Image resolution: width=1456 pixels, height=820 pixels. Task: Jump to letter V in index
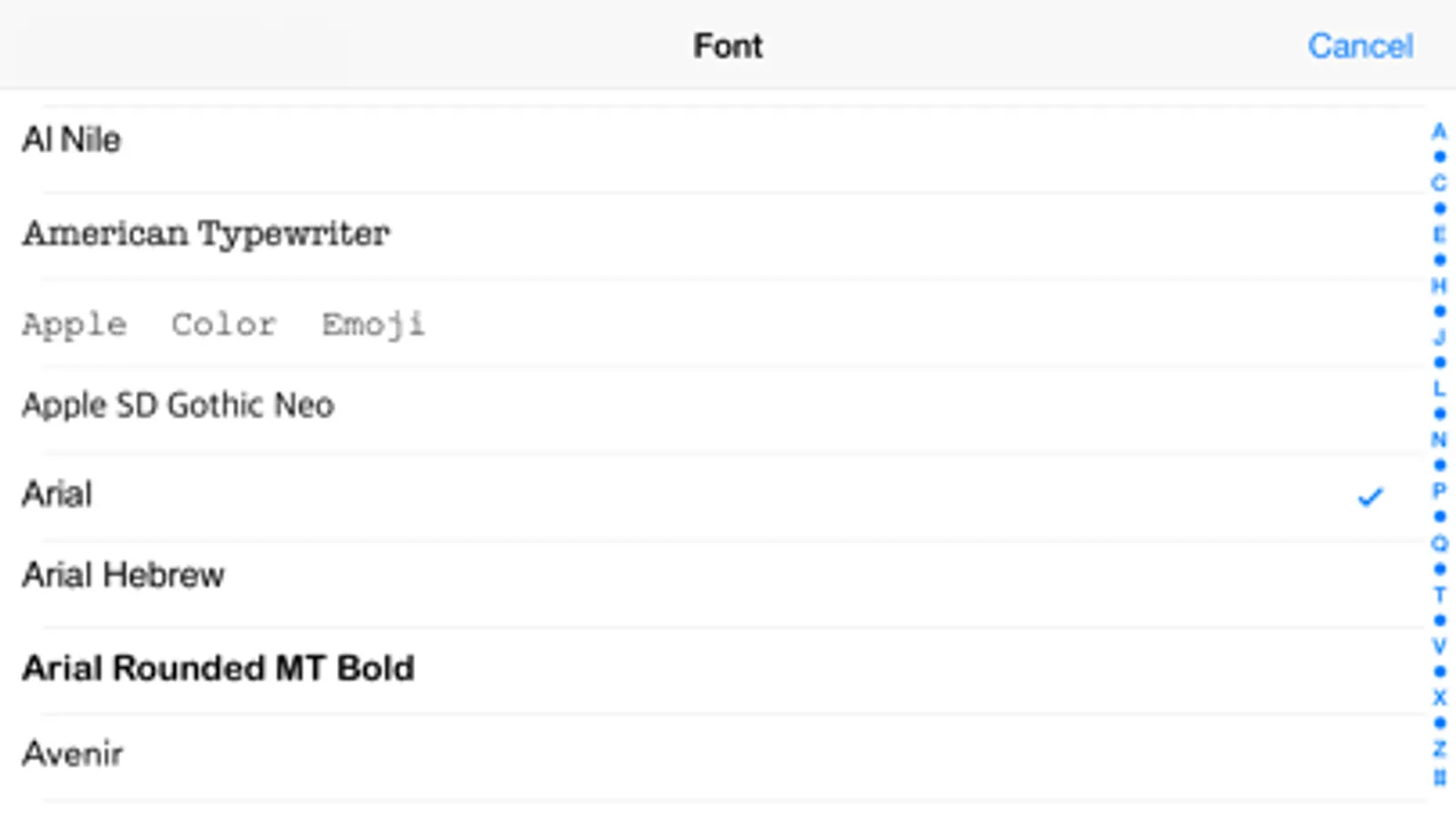(1439, 646)
